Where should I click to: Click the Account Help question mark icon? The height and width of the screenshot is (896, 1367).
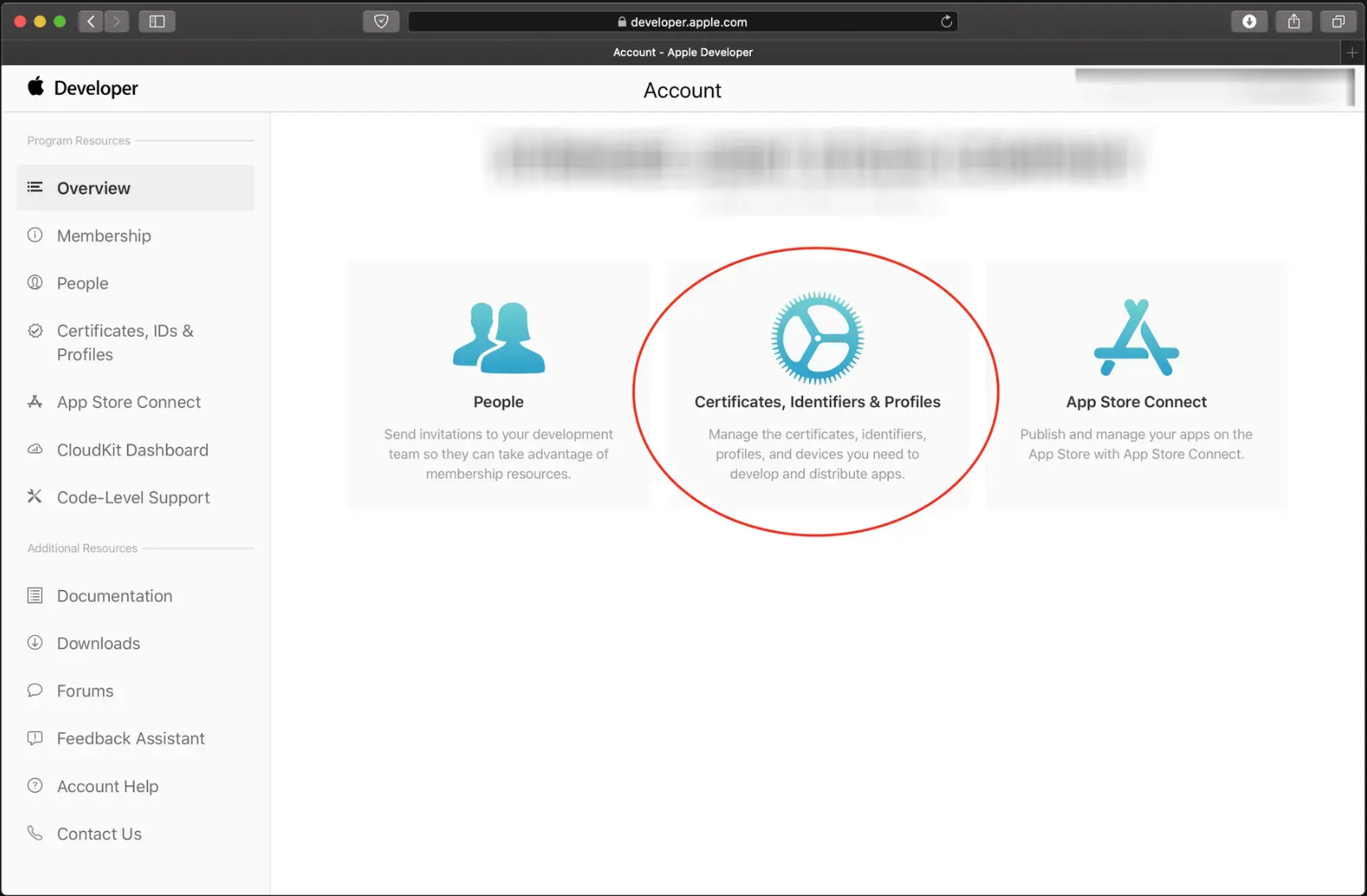click(35, 785)
